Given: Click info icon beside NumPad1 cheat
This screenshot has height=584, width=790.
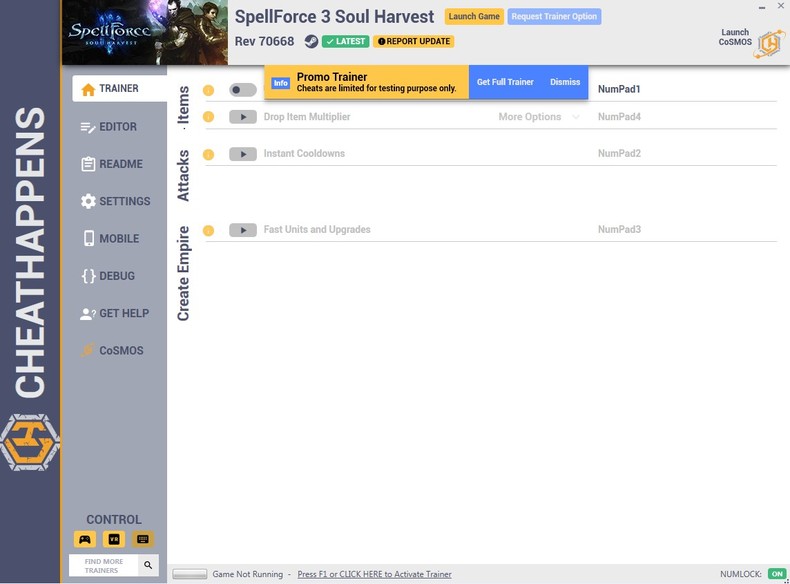Looking at the screenshot, I should pyautogui.click(x=209, y=90).
